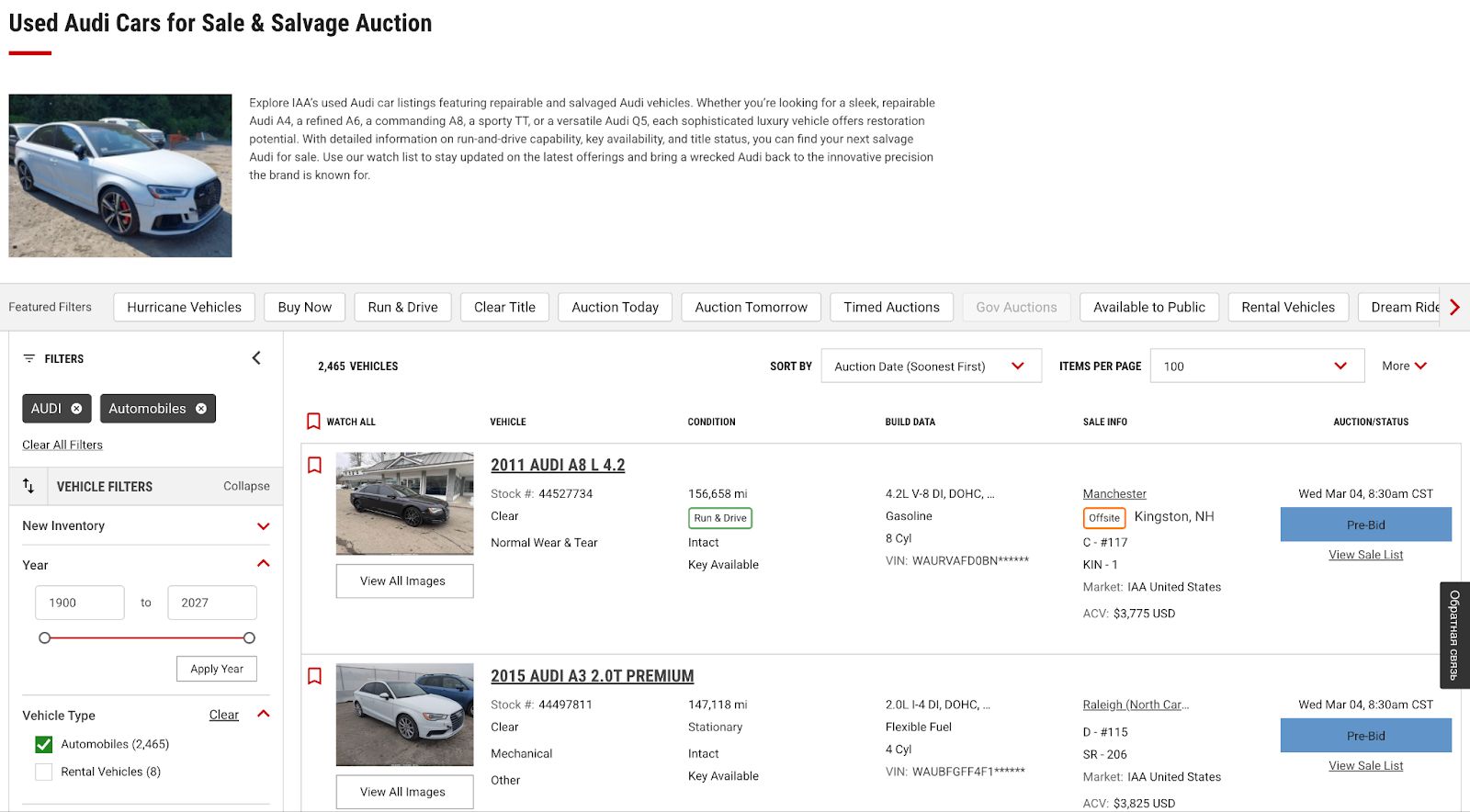Click the black Audi A8 thumbnail
This screenshot has height=812, width=1470.
pyautogui.click(x=405, y=503)
